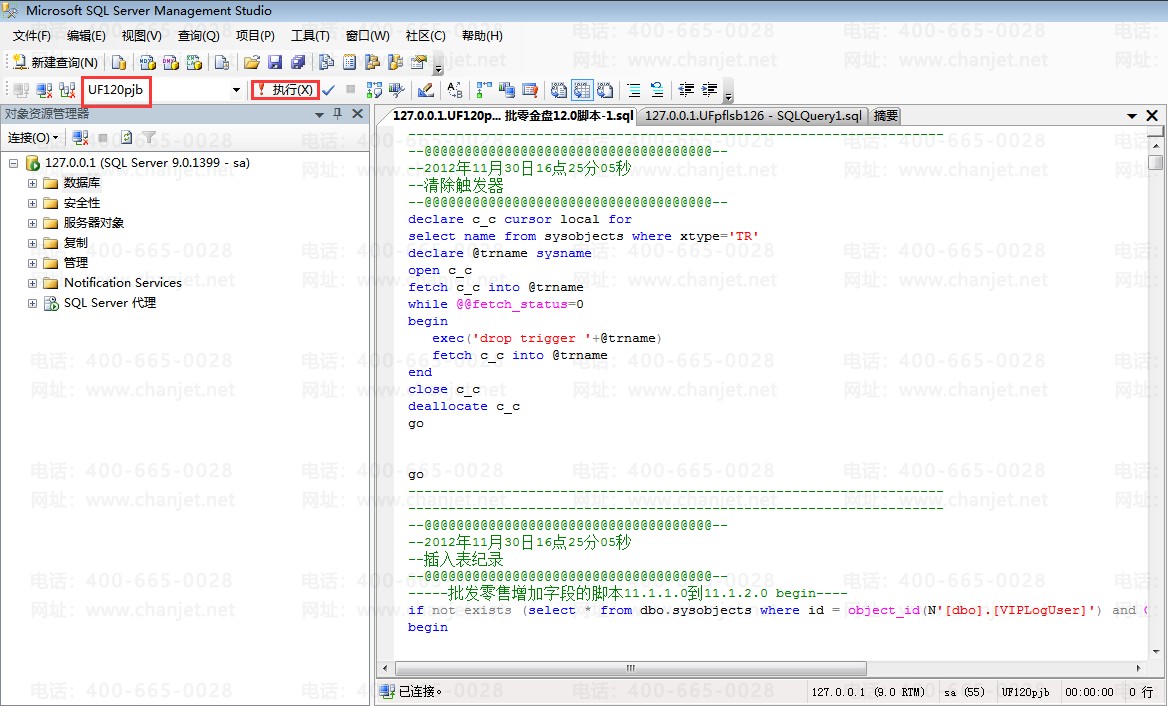Run the script with 执行(X) button
This screenshot has width=1168, height=706.
coord(285,90)
